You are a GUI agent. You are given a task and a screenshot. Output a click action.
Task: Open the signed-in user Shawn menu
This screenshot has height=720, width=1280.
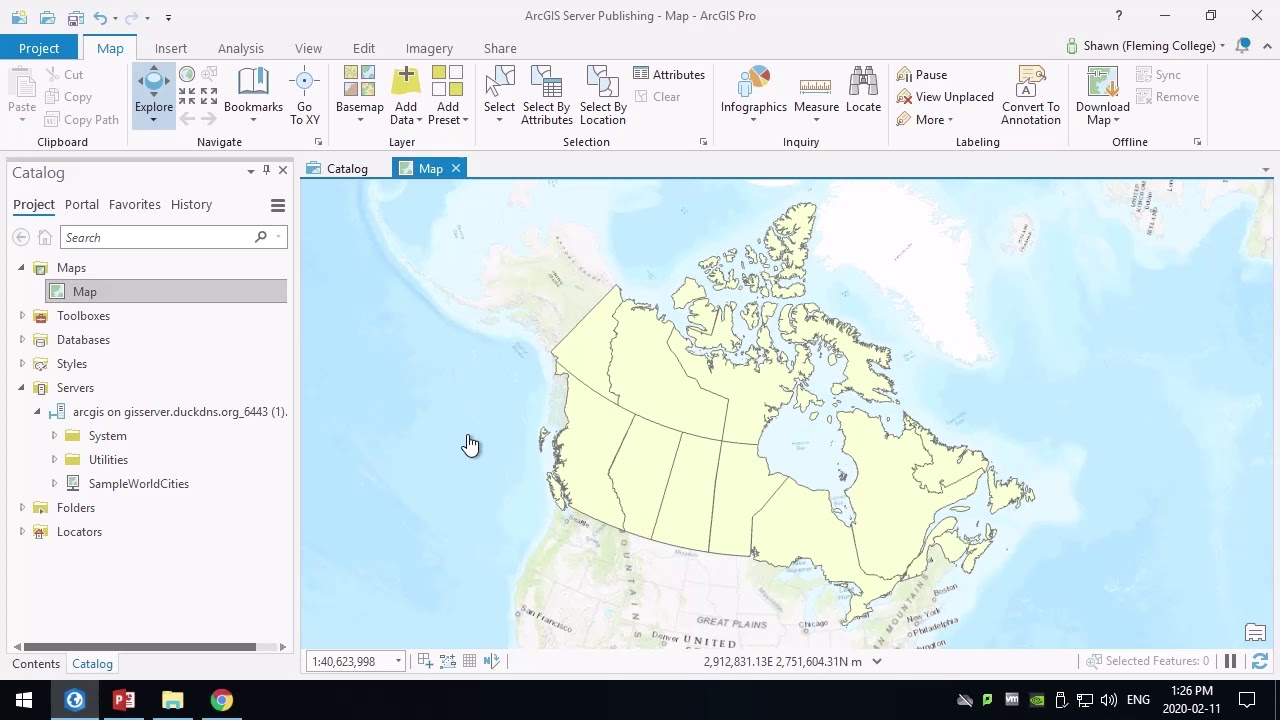(1146, 46)
